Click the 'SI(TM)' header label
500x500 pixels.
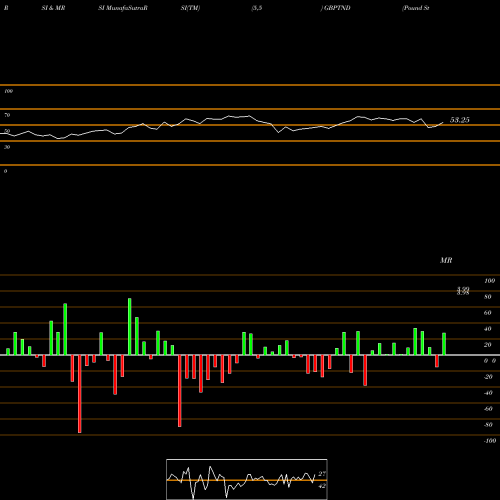pyautogui.click(x=190, y=8)
